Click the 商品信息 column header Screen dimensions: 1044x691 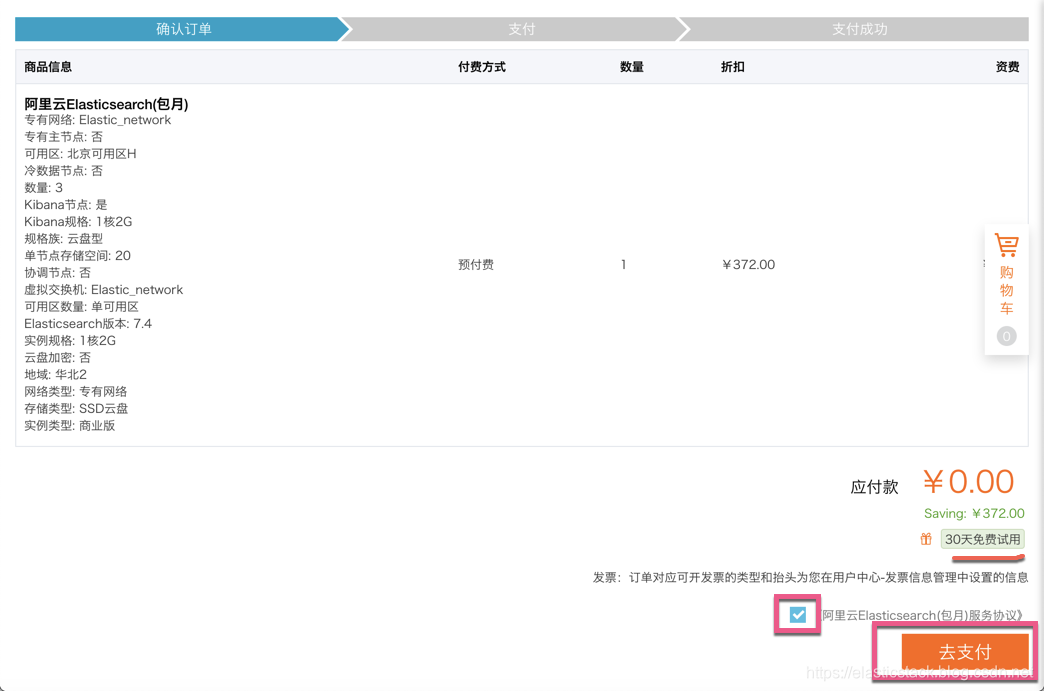coord(48,67)
